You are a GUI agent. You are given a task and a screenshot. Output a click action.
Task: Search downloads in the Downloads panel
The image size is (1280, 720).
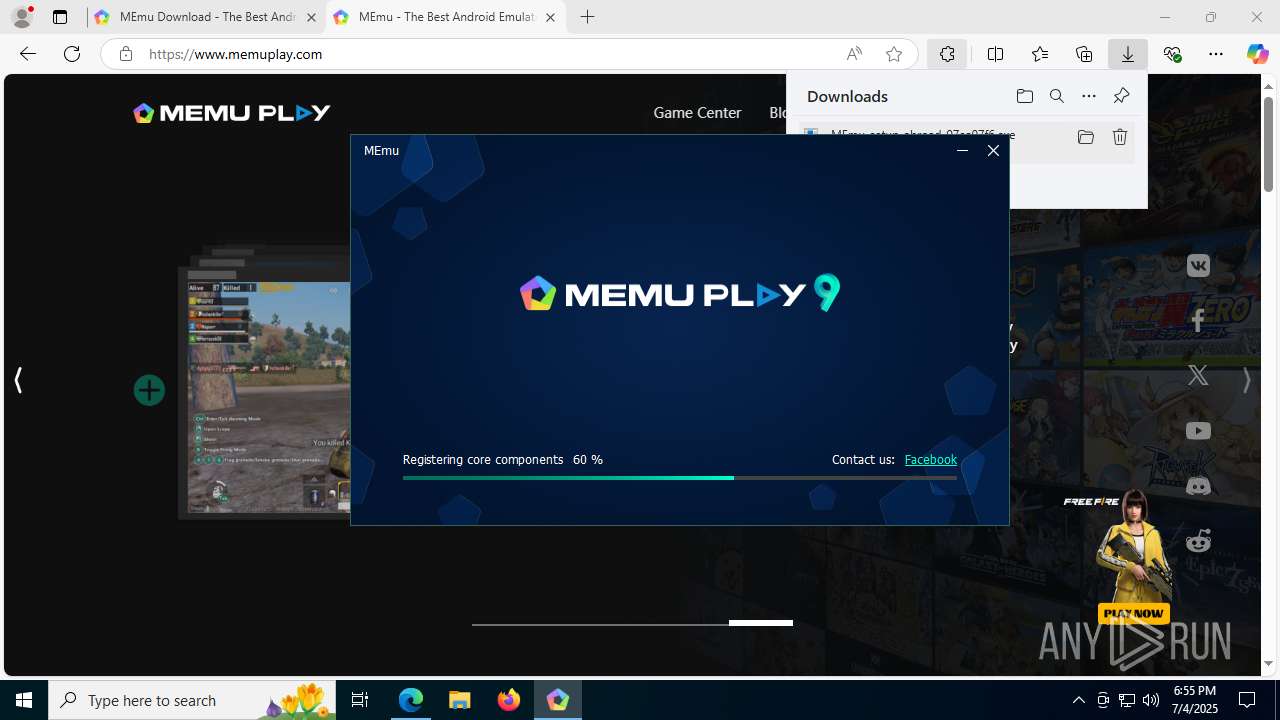[x=1056, y=96]
